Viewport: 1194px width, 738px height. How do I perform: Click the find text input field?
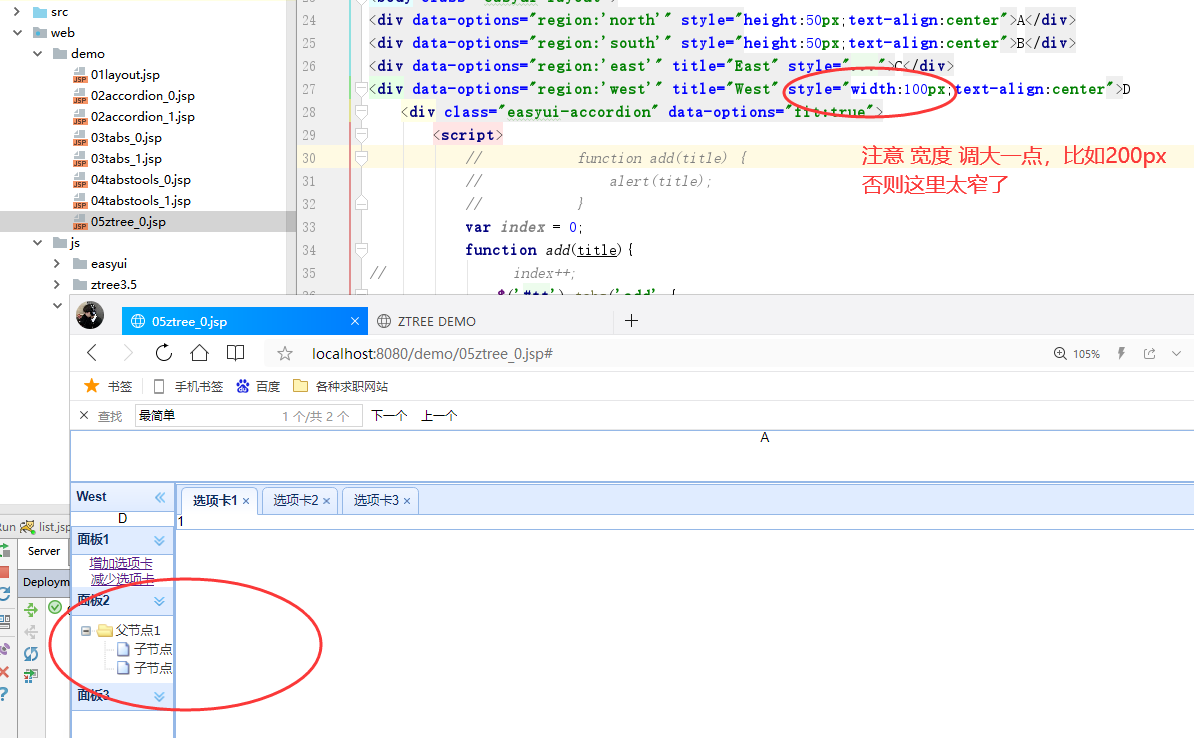(248, 415)
